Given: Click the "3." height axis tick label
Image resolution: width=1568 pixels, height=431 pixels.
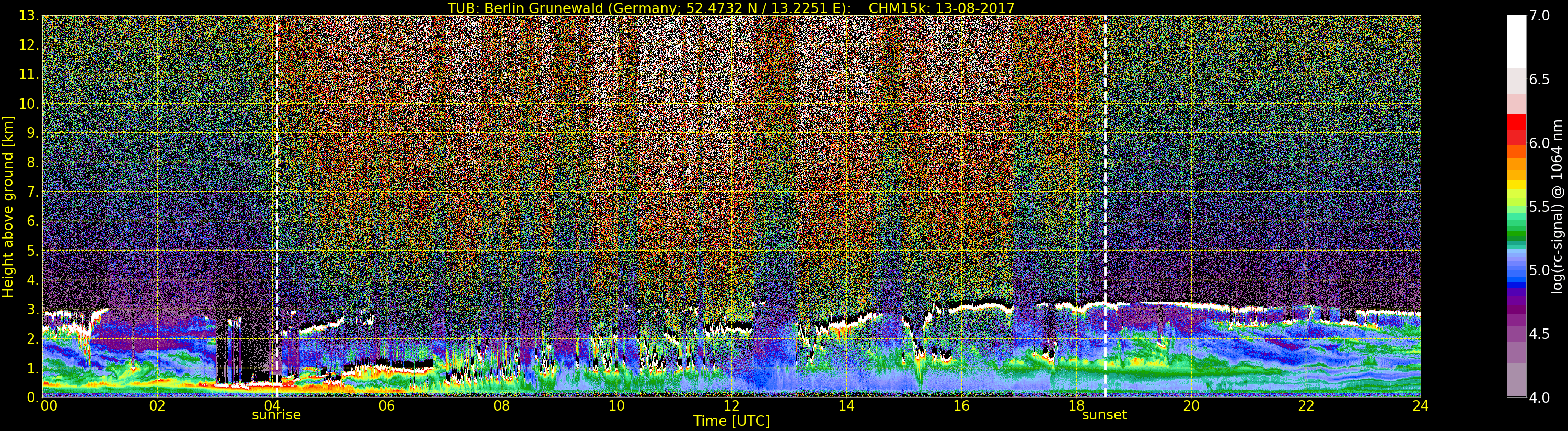Looking at the screenshot, I should coord(33,309).
